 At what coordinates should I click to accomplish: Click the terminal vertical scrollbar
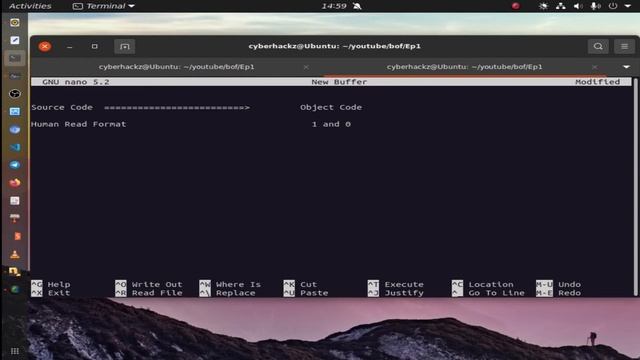[635, 187]
